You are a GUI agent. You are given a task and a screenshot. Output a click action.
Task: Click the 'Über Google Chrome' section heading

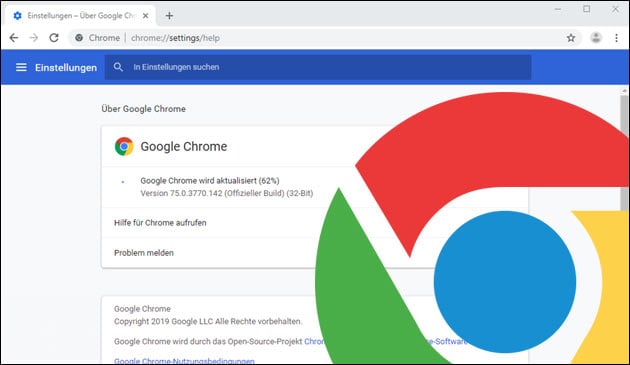click(143, 109)
